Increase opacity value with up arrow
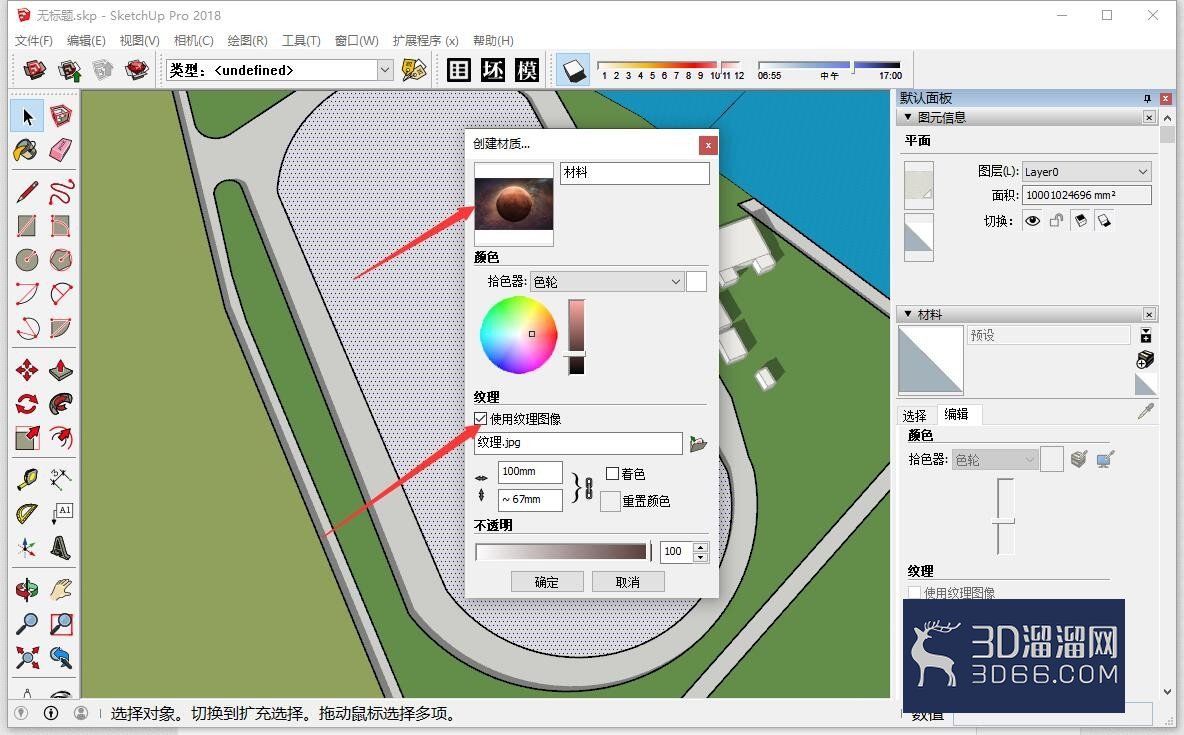 (701, 547)
